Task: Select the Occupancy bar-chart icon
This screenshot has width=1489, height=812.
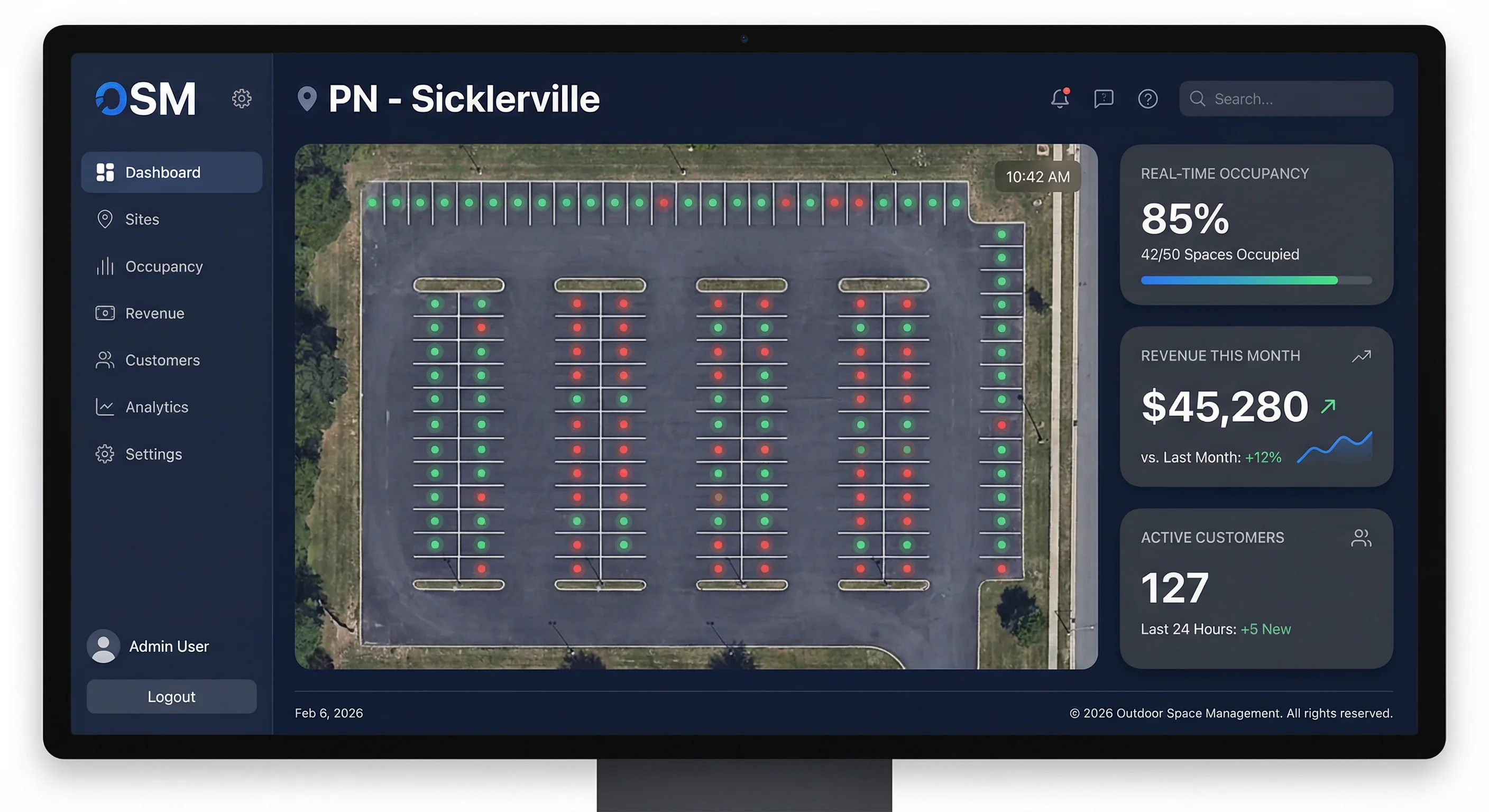Action: point(106,266)
